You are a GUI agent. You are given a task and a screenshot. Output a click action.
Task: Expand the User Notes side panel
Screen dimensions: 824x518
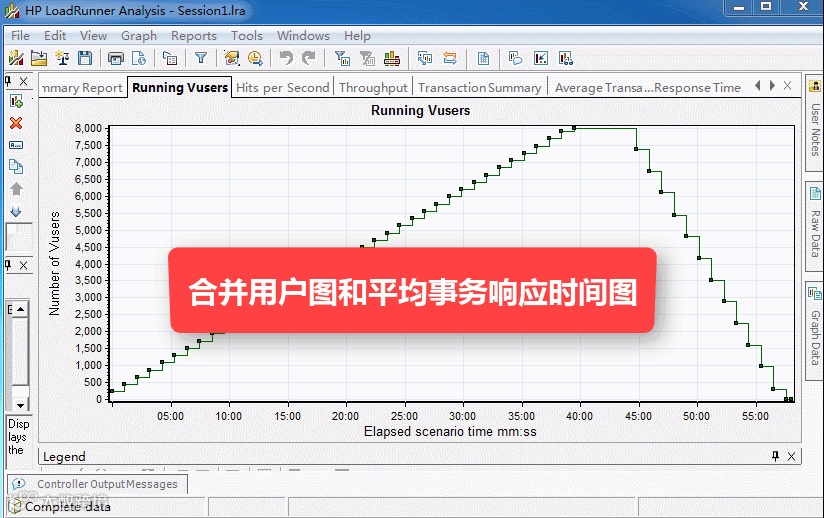[x=815, y=123]
